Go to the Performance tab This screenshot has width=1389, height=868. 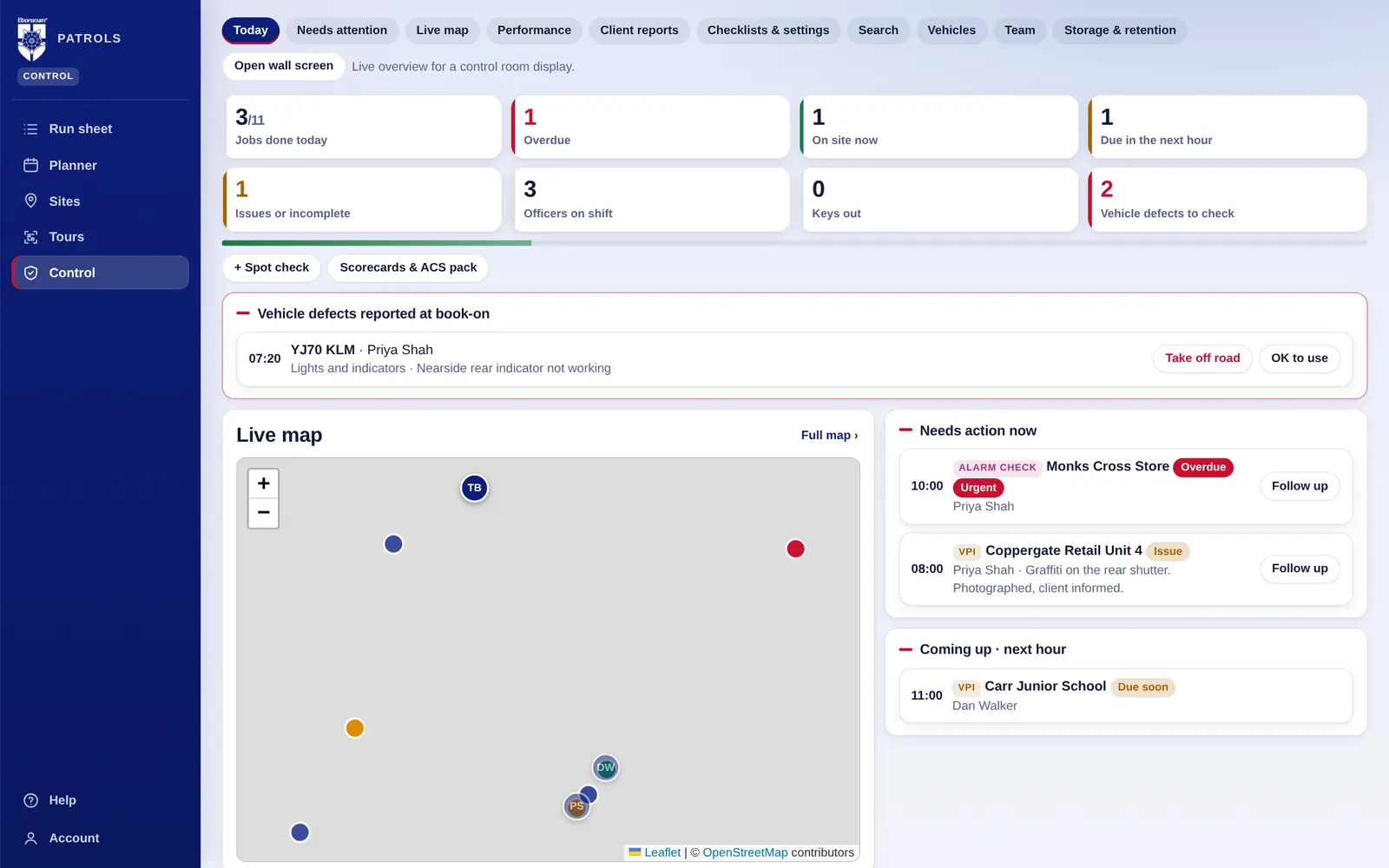[534, 30]
